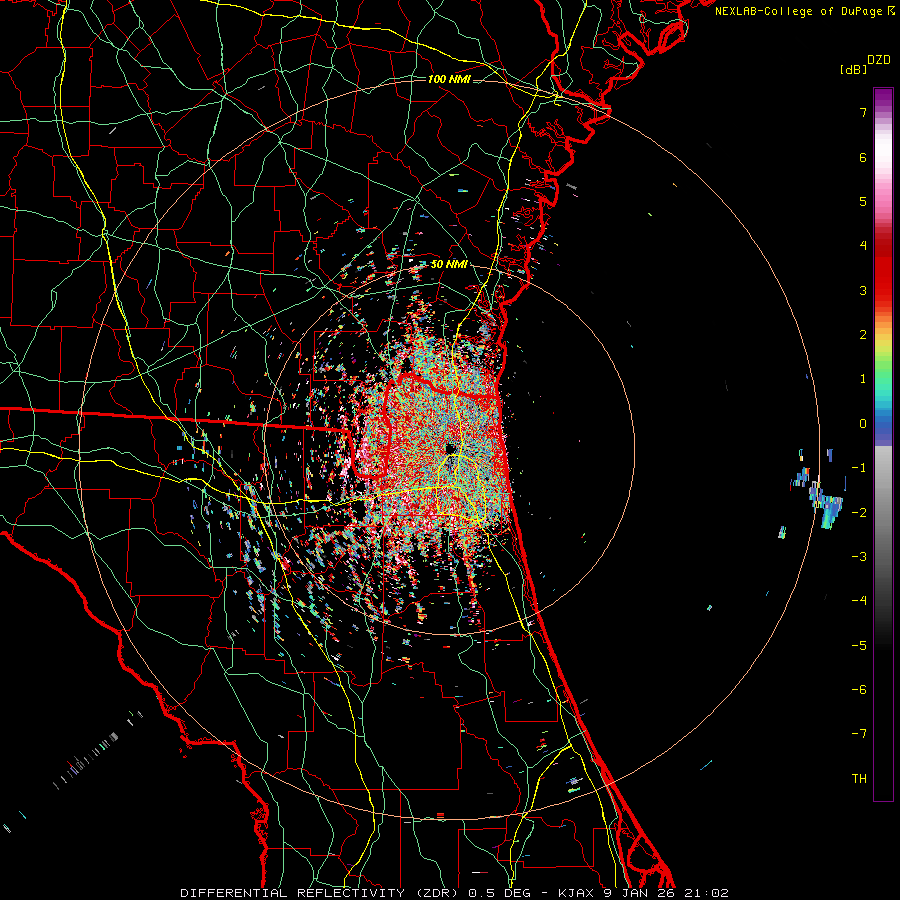Click the -5 dB color scale label
The width and height of the screenshot is (900, 900).
[x=859, y=646]
